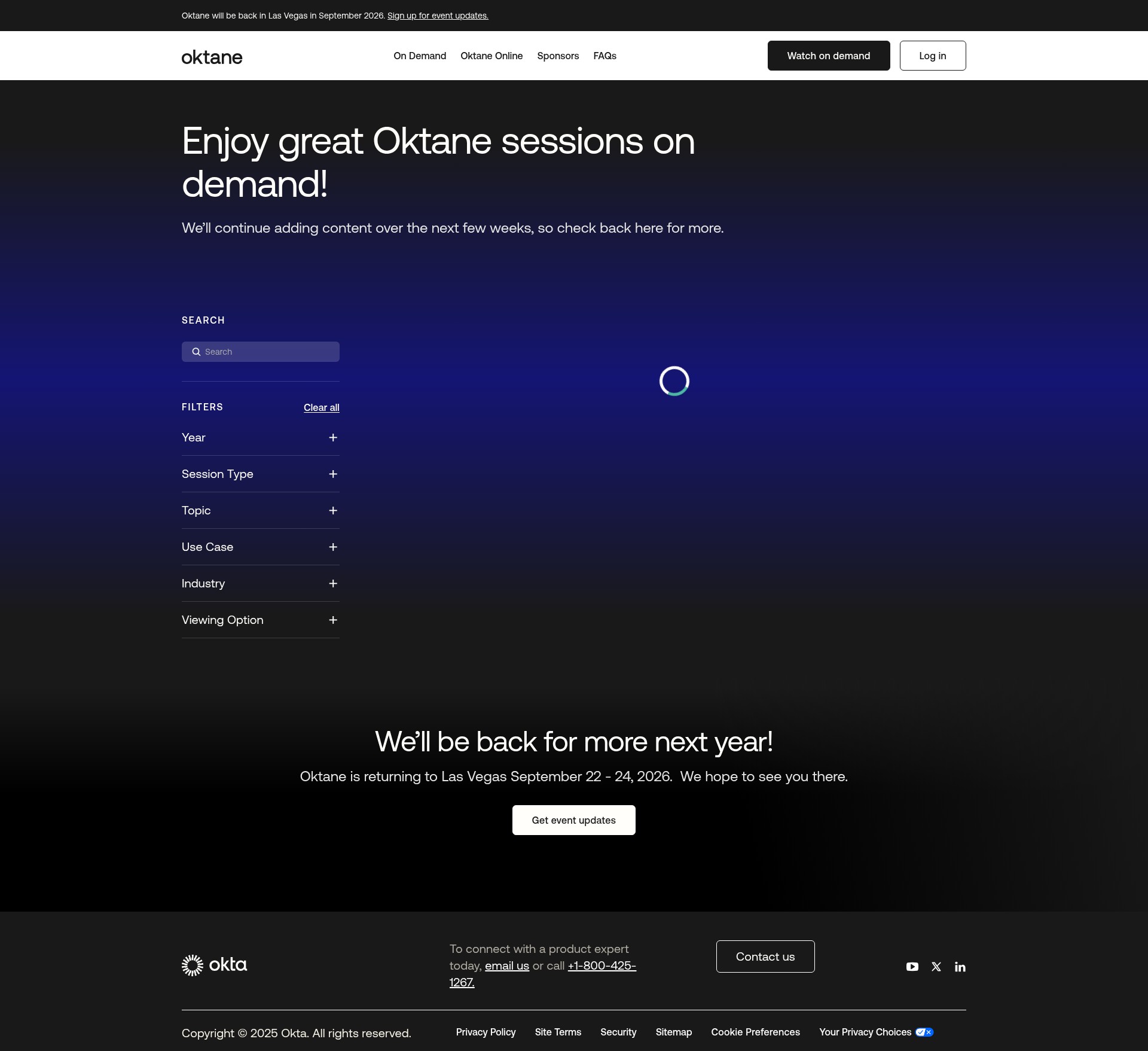The width and height of the screenshot is (1148, 1051).
Task: Click the Contact us button
Action: 765,956
